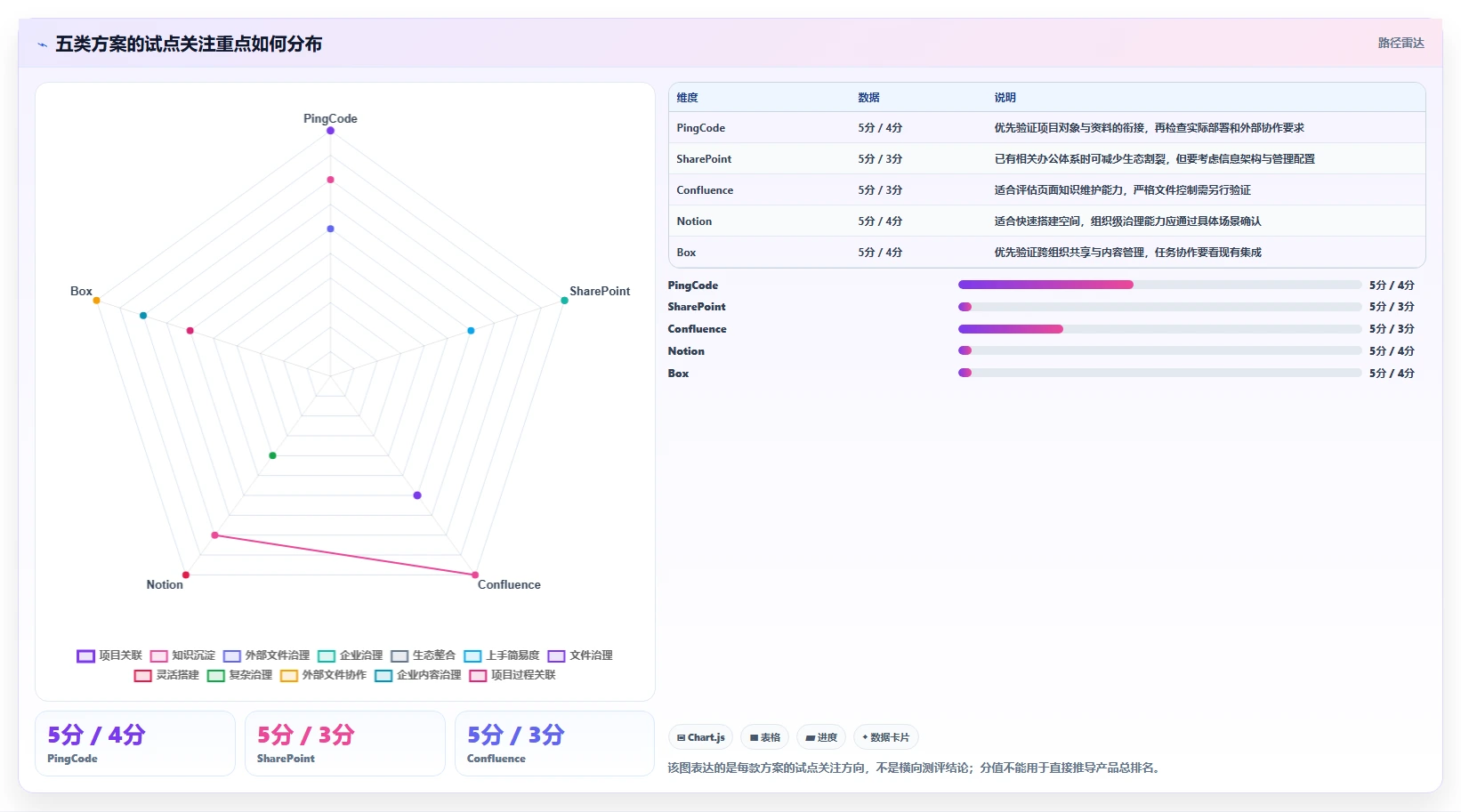Click the Box cell in table
Screen dimensions: 1461x812
pos(686,253)
